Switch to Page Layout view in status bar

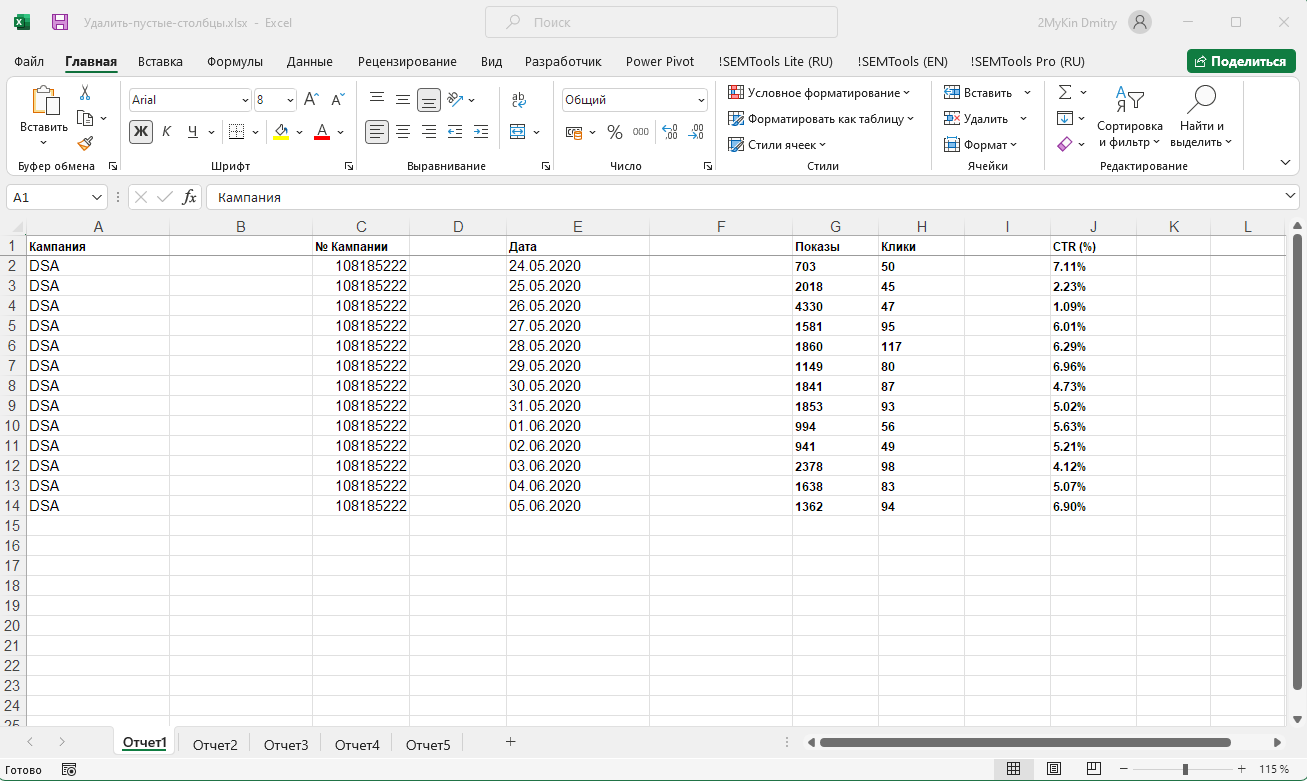pos(1053,769)
